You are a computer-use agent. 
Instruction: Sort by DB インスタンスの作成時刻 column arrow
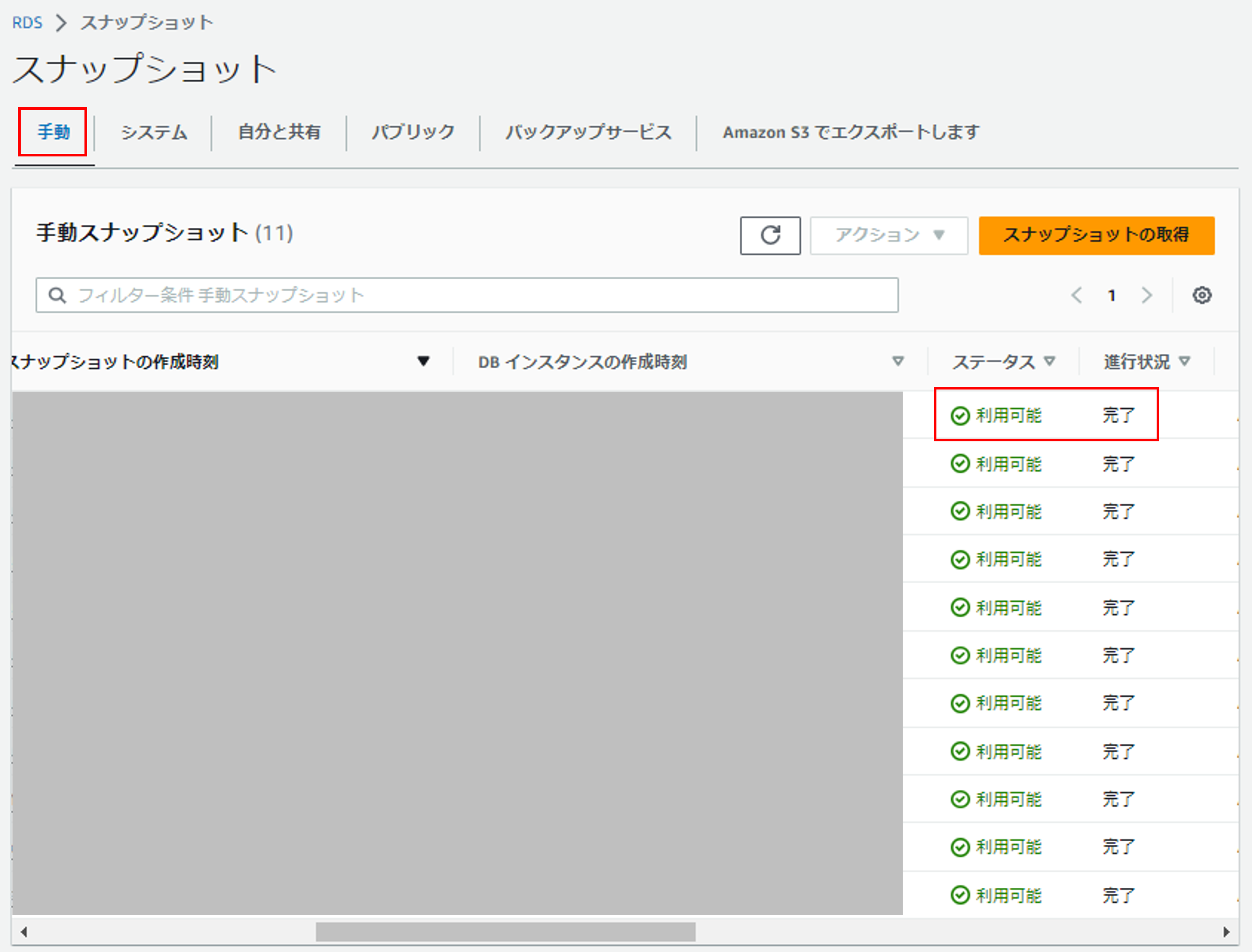click(x=898, y=361)
